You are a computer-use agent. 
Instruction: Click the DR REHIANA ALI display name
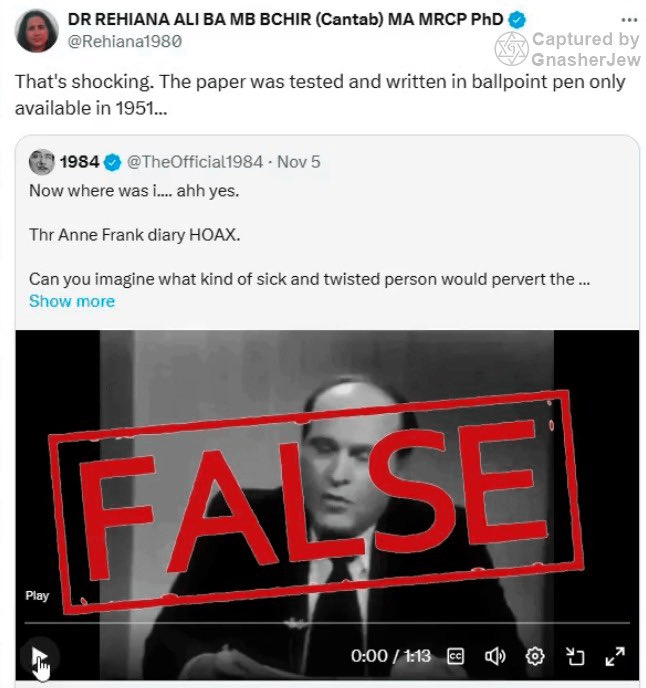[x=285, y=19]
